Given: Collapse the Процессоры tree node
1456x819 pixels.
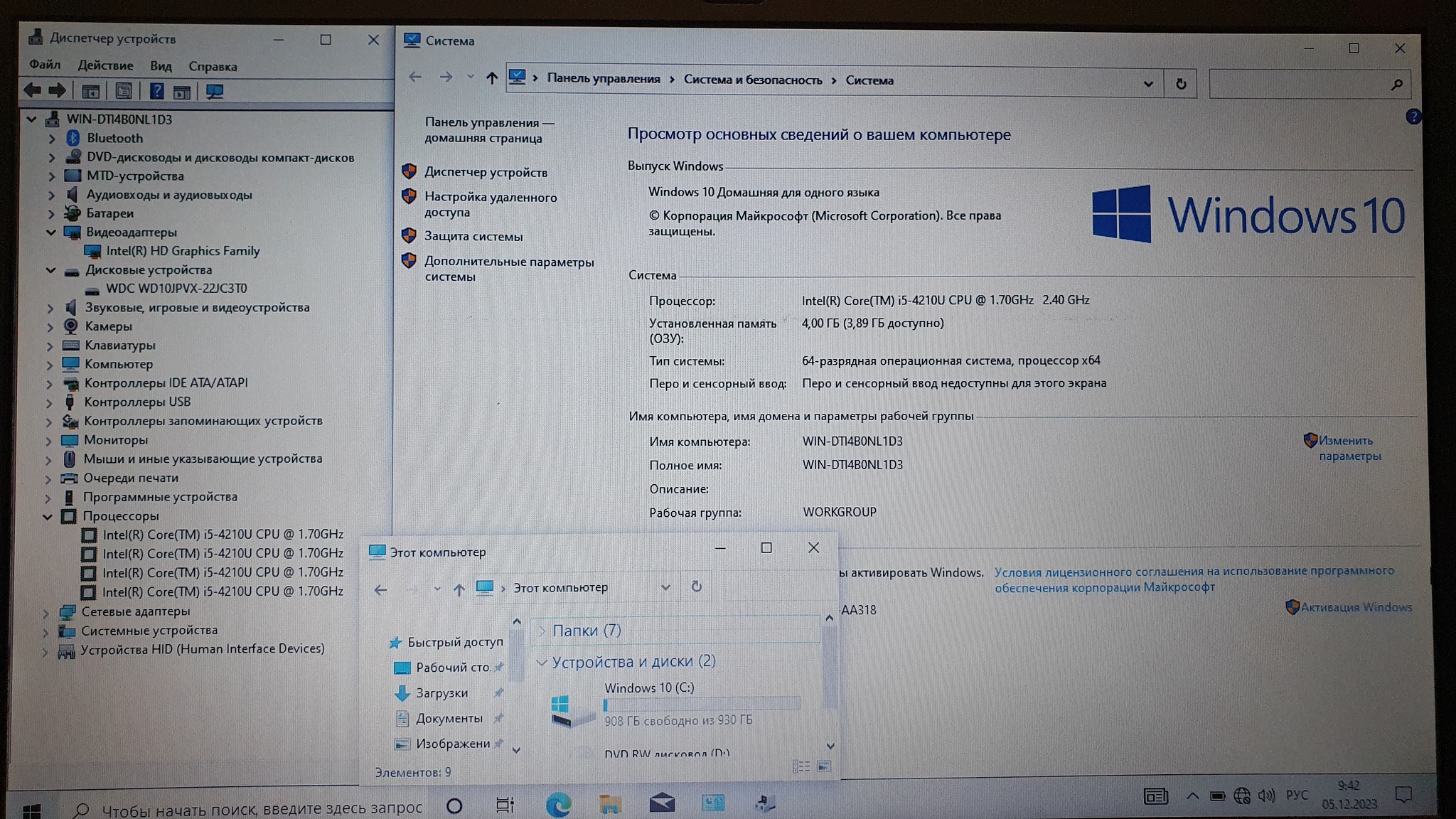Looking at the screenshot, I should 48,517.
